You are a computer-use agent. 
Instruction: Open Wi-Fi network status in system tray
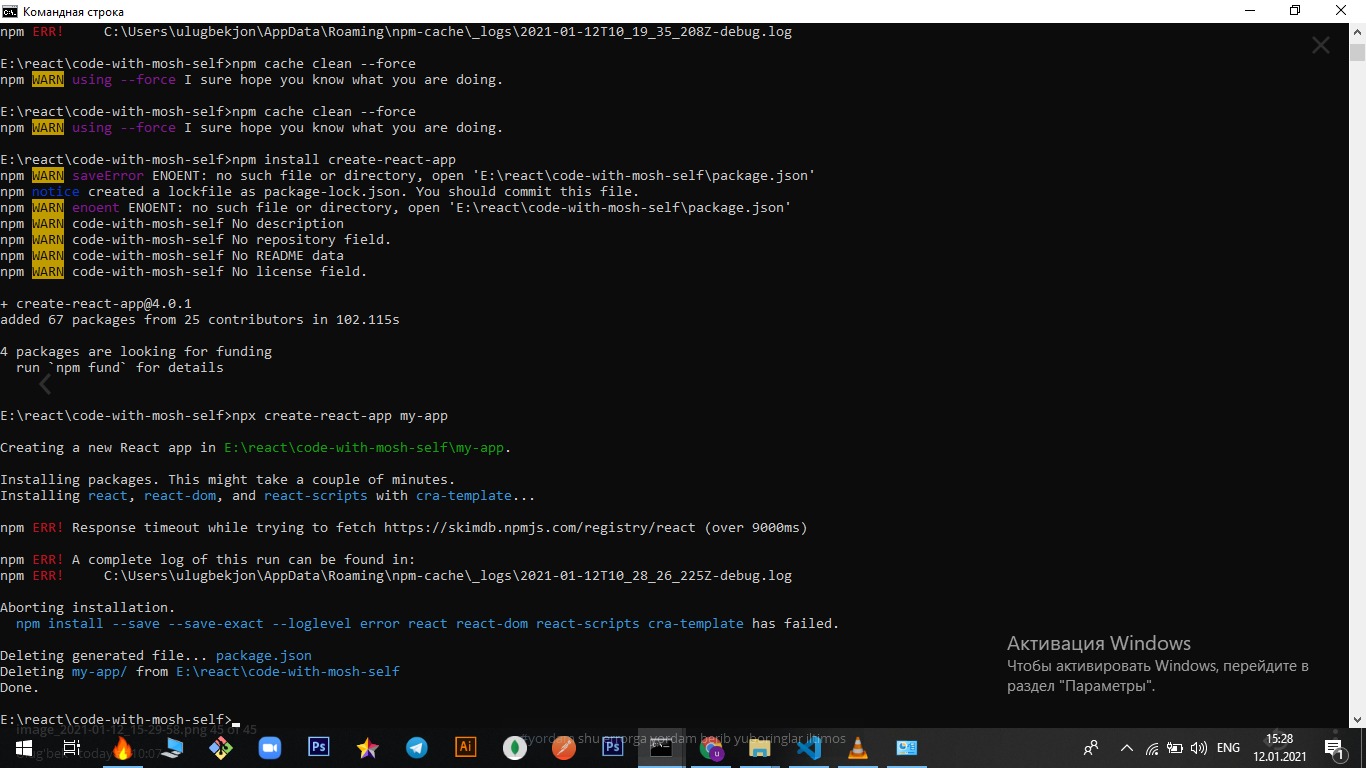tap(1152, 748)
